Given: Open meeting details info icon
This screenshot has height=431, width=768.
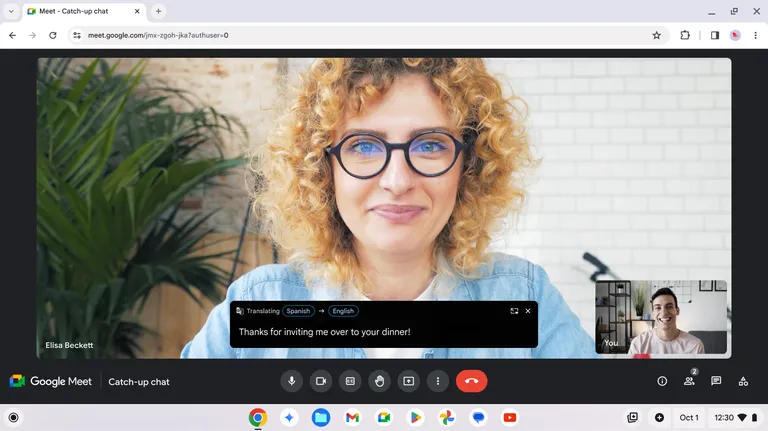Looking at the screenshot, I should pos(662,381).
